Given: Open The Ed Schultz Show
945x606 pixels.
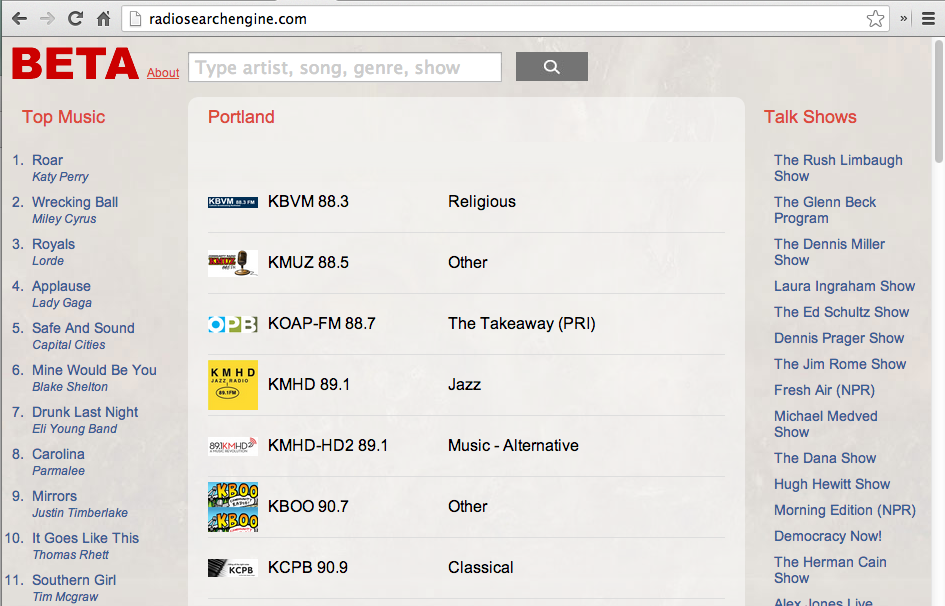Looking at the screenshot, I should tap(841, 312).
